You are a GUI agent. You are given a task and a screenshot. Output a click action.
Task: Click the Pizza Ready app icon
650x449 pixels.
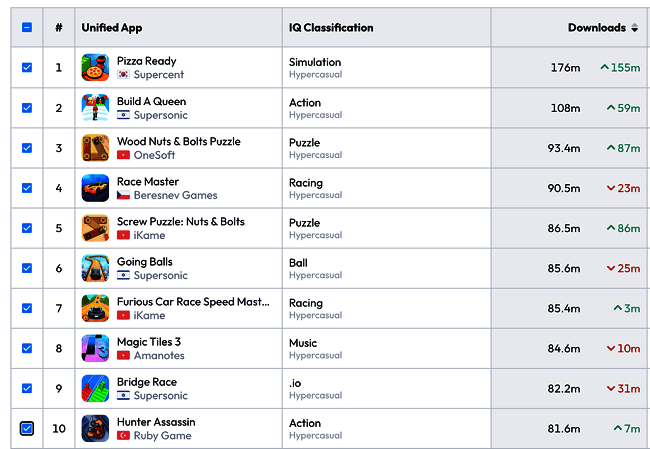coord(96,68)
